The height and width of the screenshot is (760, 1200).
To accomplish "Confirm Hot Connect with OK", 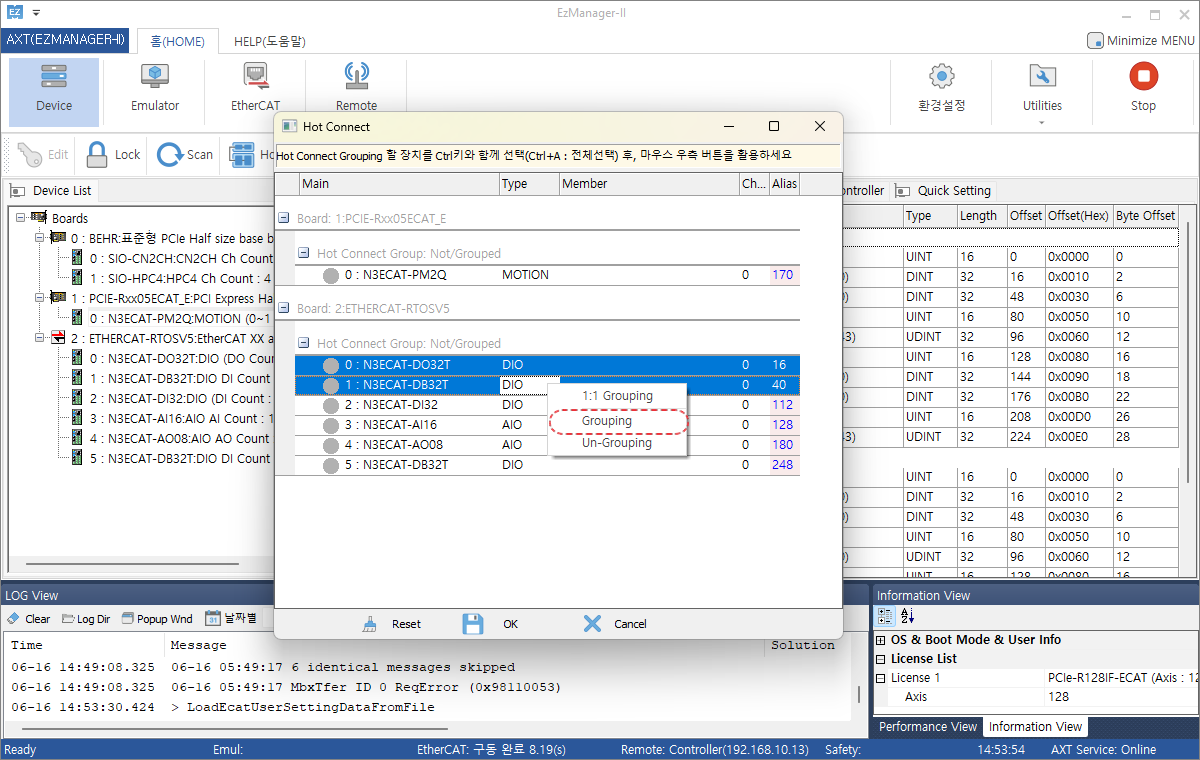I will coord(490,624).
